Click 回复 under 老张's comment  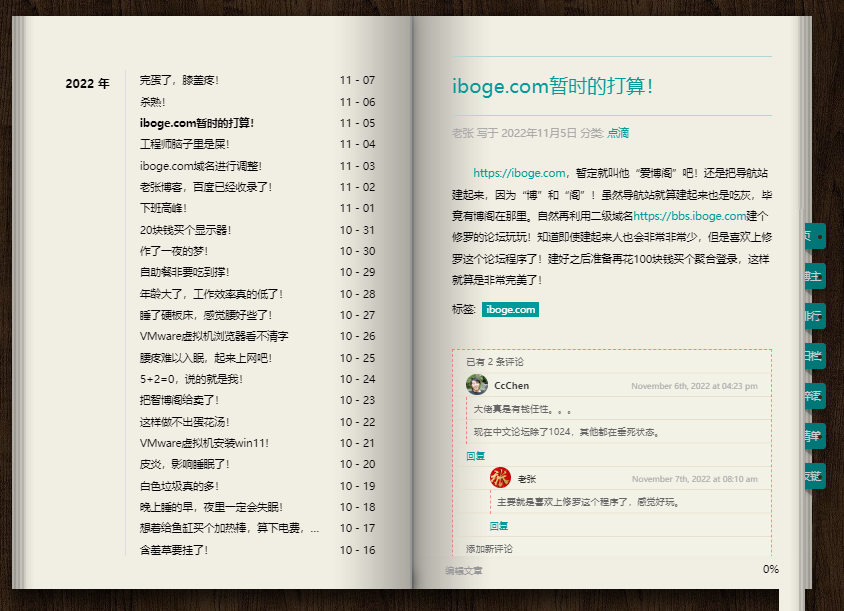tap(499, 526)
